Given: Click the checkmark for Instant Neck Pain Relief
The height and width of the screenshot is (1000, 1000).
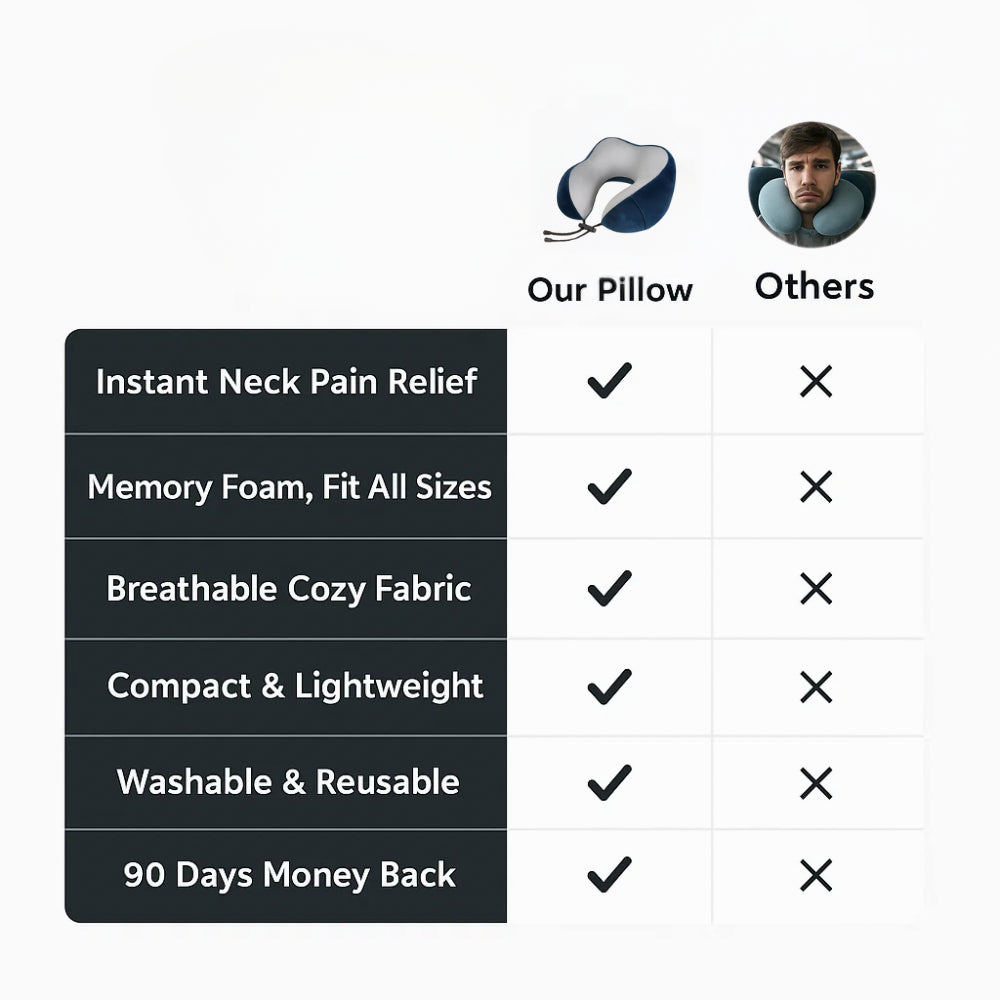Looking at the screenshot, I should click(x=609, y=381).
